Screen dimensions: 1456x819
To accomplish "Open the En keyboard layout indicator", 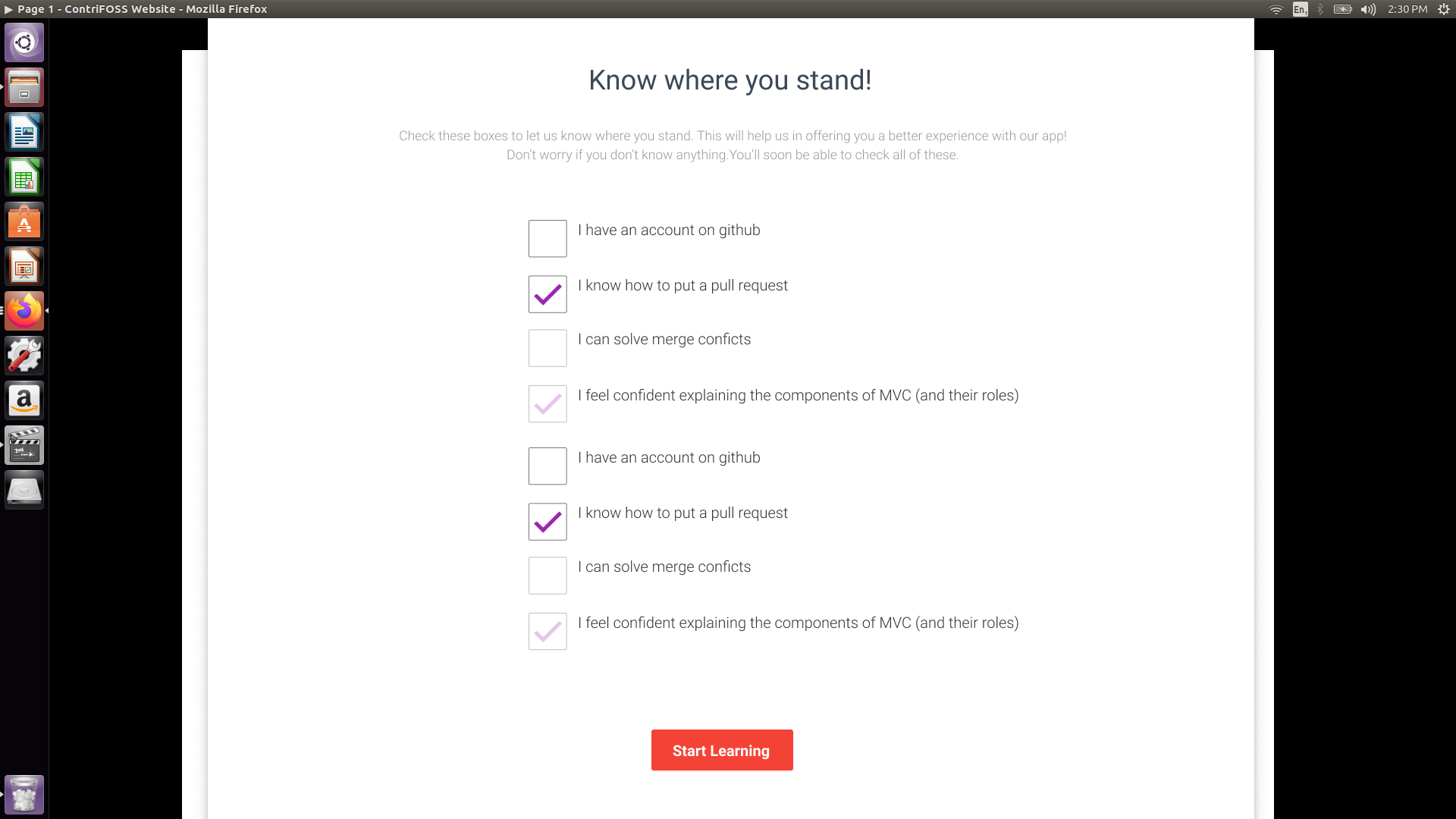I will [x=1301, y=9].
